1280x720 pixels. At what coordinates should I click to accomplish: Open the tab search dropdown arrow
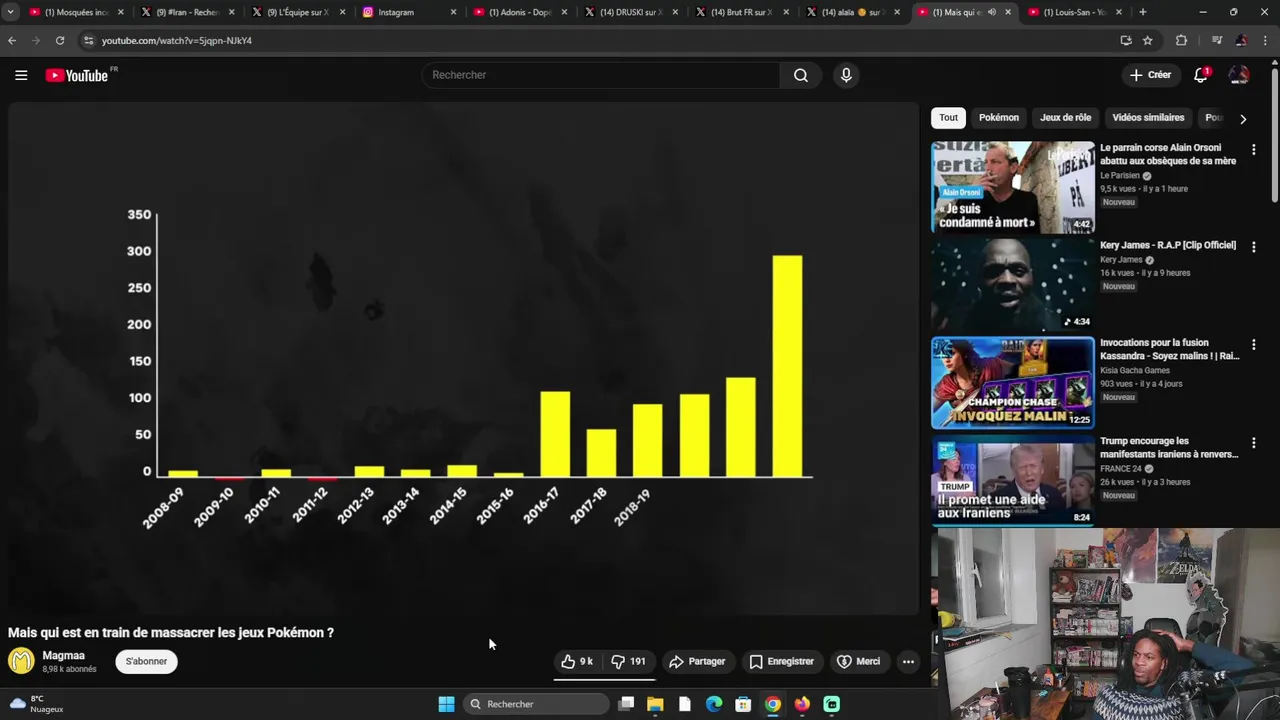10,12
